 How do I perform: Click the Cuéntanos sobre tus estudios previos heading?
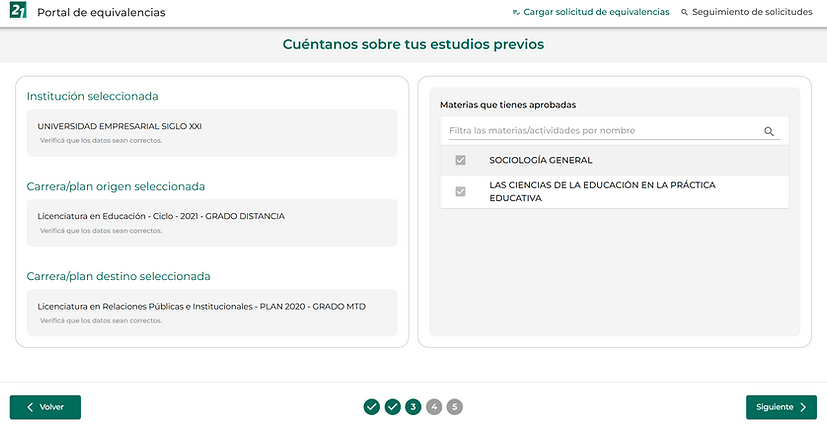413,44
